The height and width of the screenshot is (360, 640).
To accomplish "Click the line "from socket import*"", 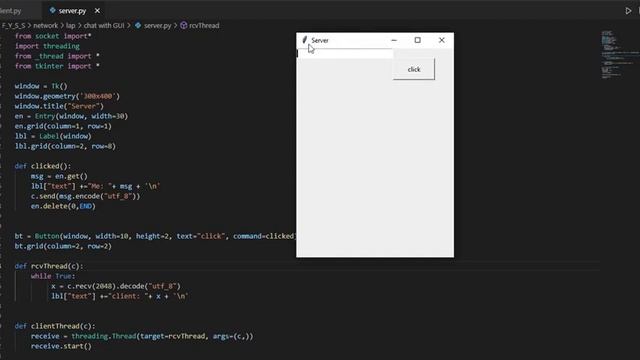I will coord(53,36).
